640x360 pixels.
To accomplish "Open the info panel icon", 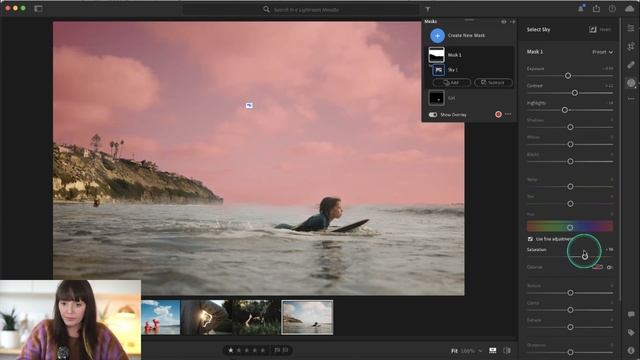I will click(x=631, y=350).
